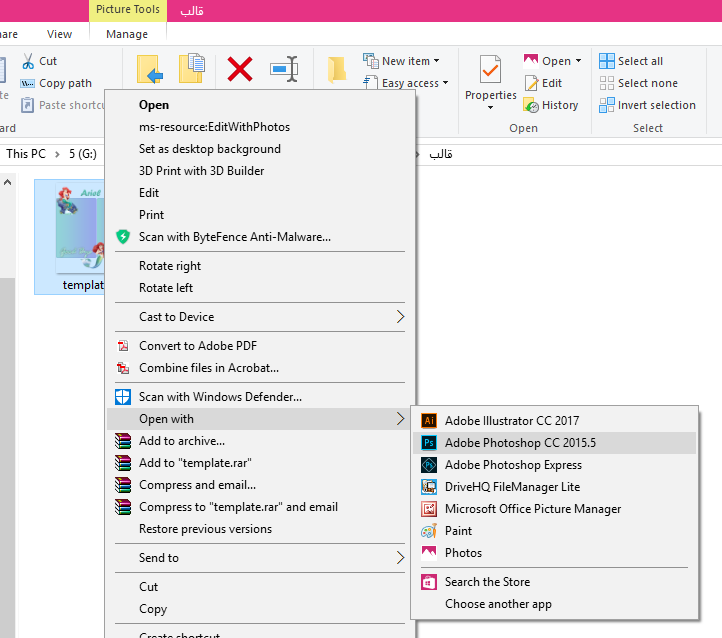Choose Open in the context menu
This screenshot has height=638, width=722.
(260, 105)
